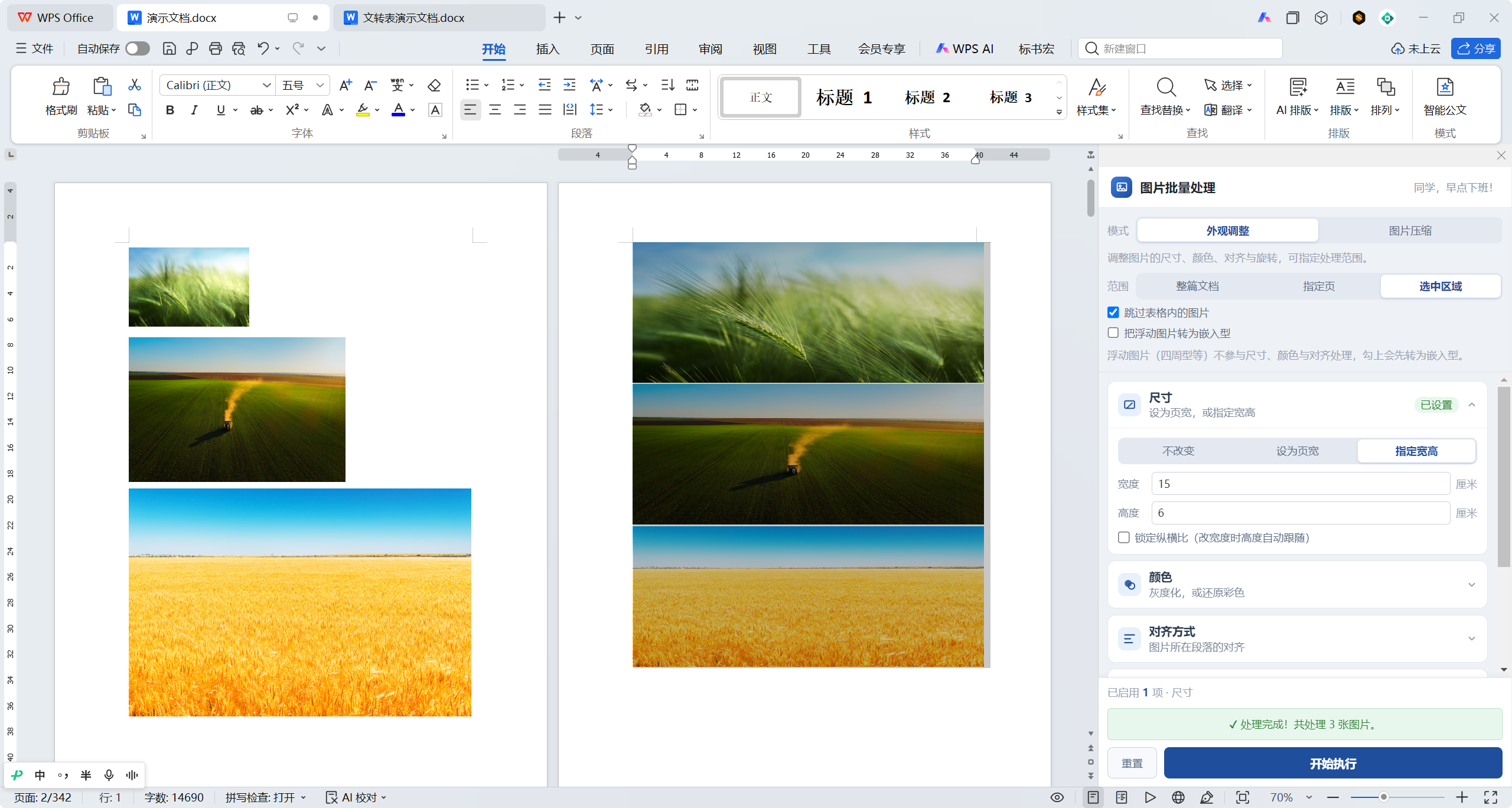The height and width of the screenshot is (808, 1512).
Task: Click the Start Execution (开始执行) button
Action: 1333,764
